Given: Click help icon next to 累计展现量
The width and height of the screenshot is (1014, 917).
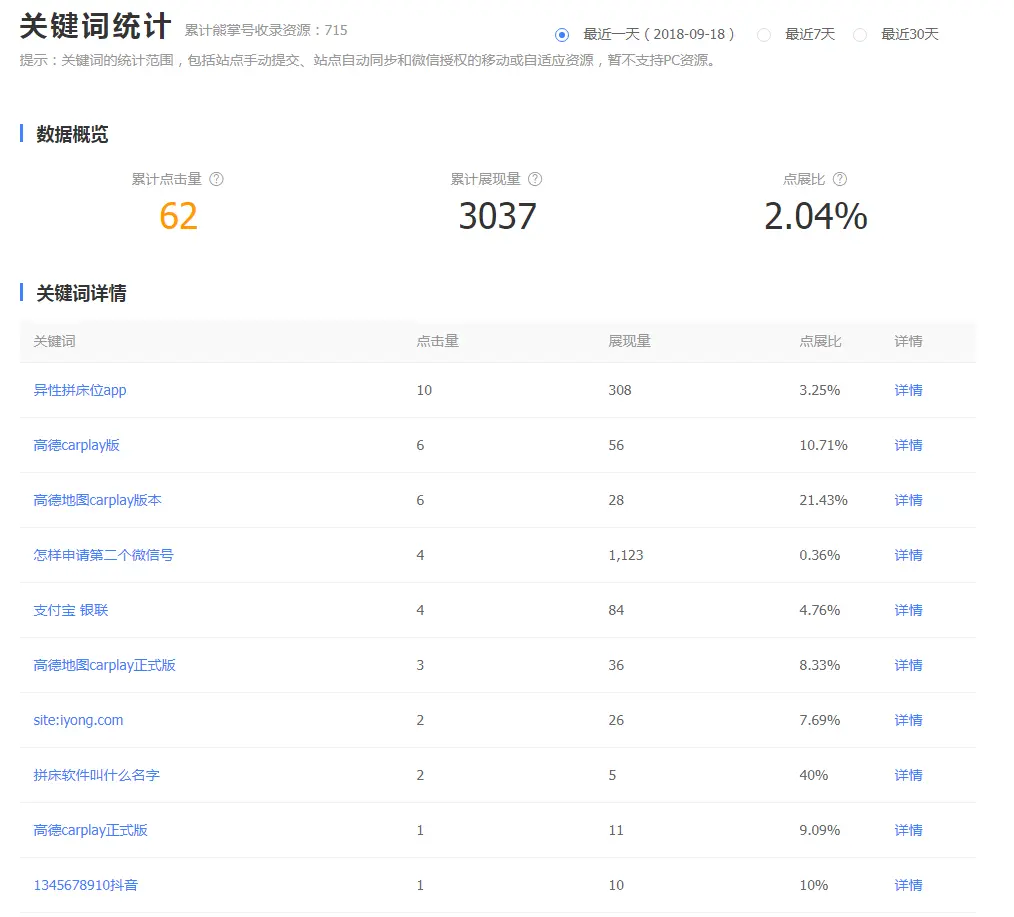Looking at the screenshot, I should [535, 180].
